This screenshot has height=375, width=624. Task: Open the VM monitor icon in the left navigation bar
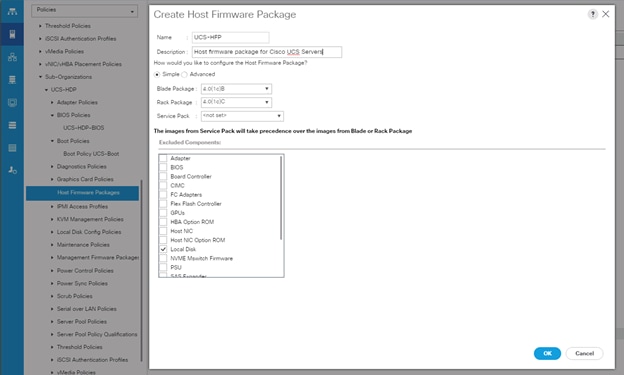click(12, 103)
